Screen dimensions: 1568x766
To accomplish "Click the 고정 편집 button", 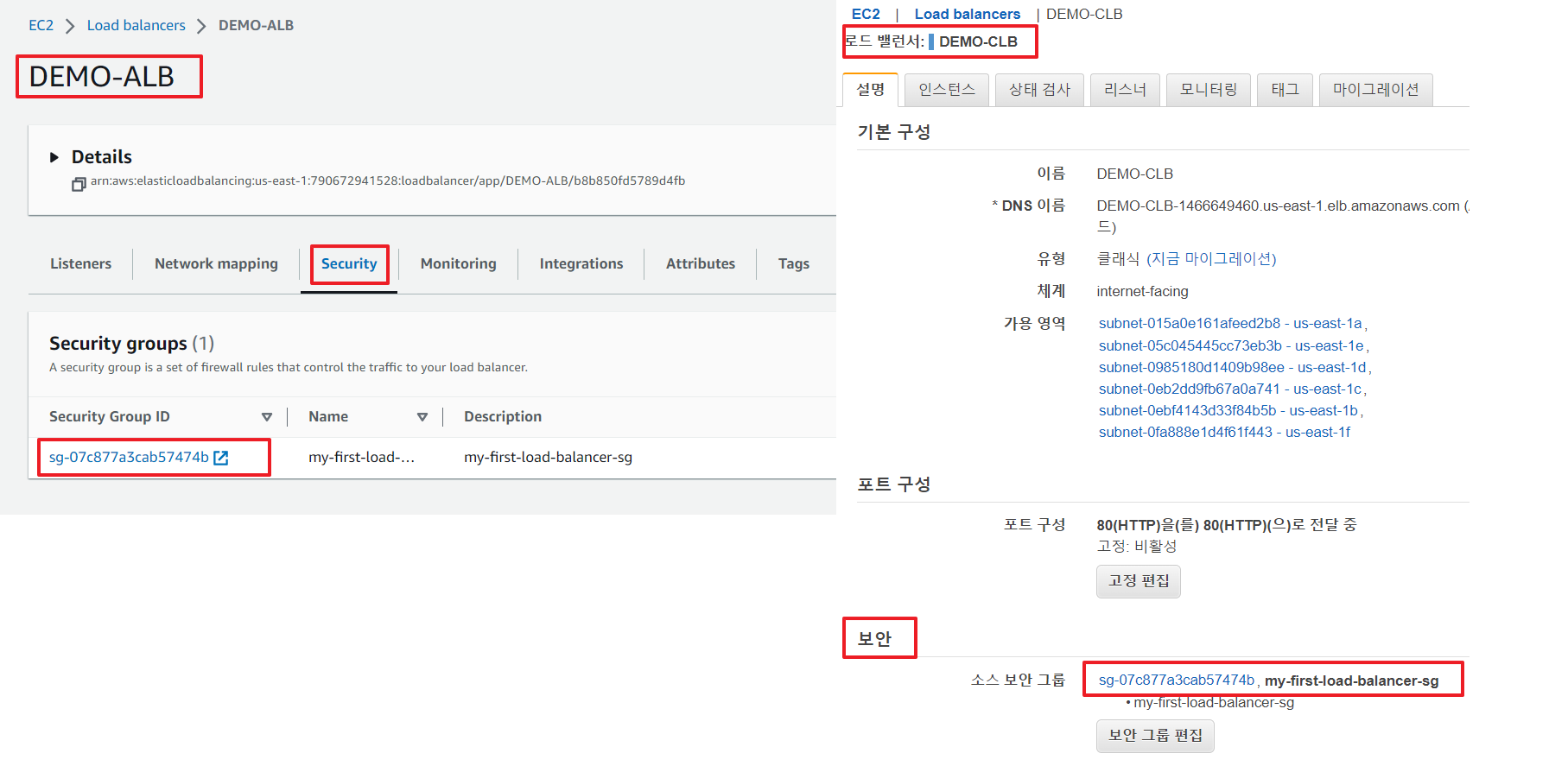I will click(1139, 581).
